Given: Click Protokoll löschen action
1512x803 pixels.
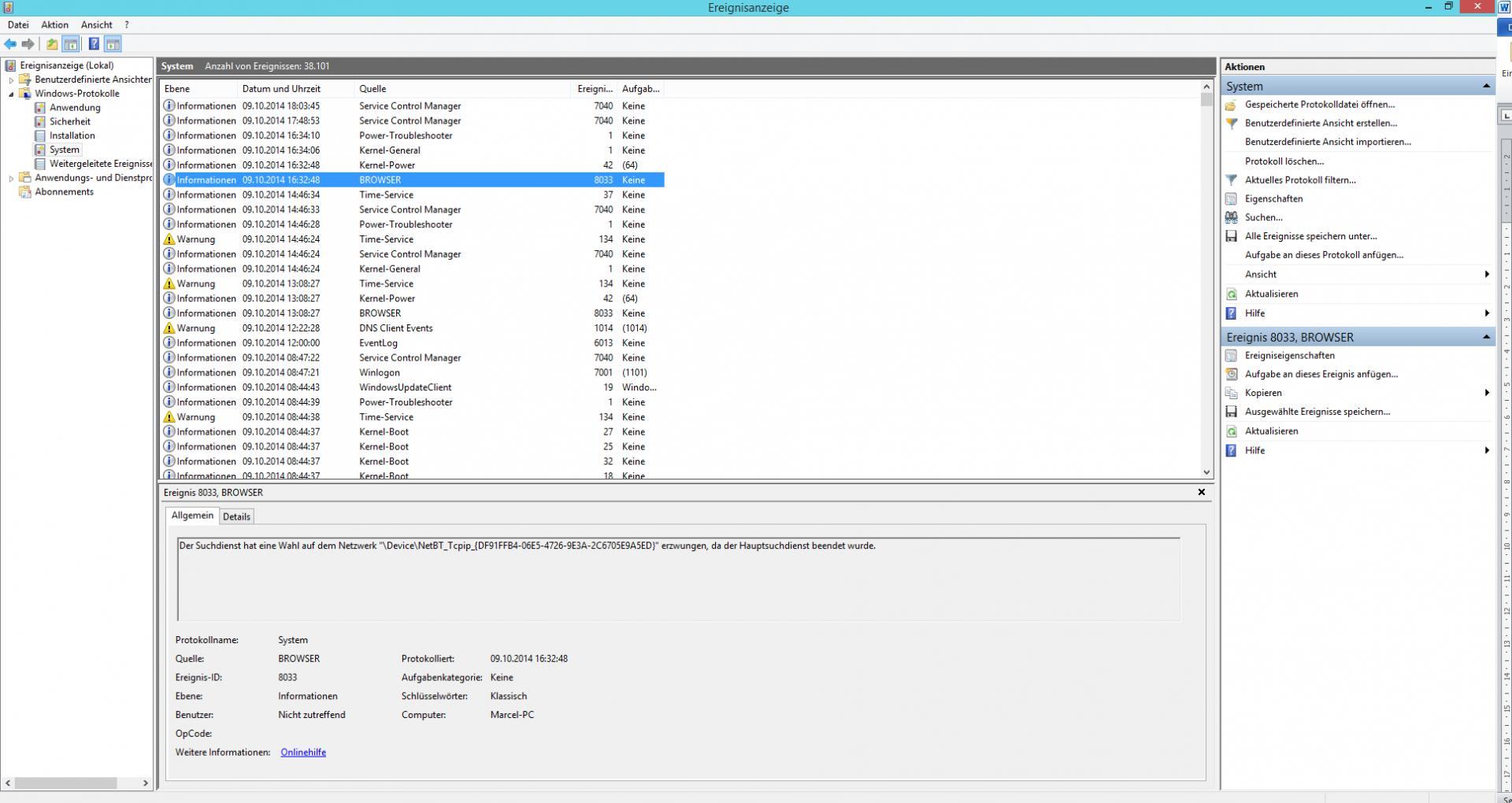Looking at the screenshot, I should [1284, 161].
